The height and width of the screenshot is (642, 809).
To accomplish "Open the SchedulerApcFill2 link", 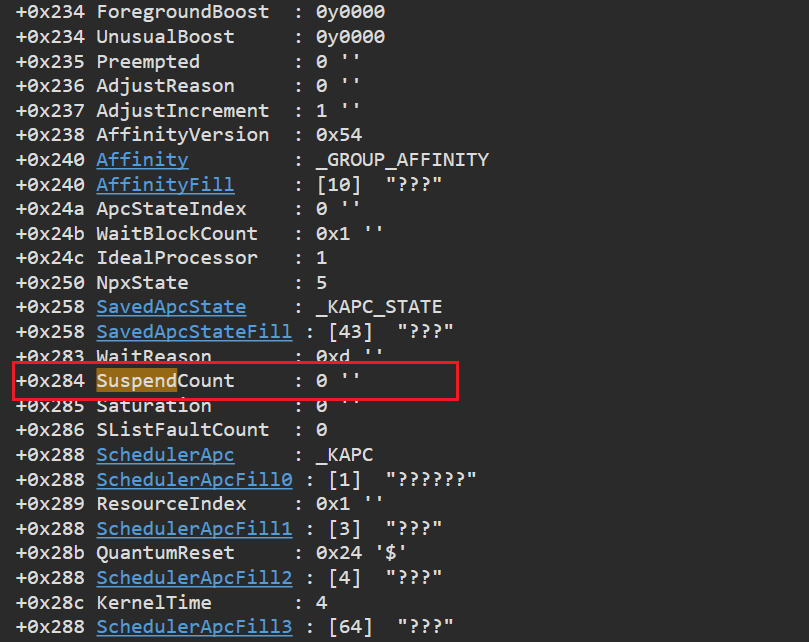I will coord(194,577).
